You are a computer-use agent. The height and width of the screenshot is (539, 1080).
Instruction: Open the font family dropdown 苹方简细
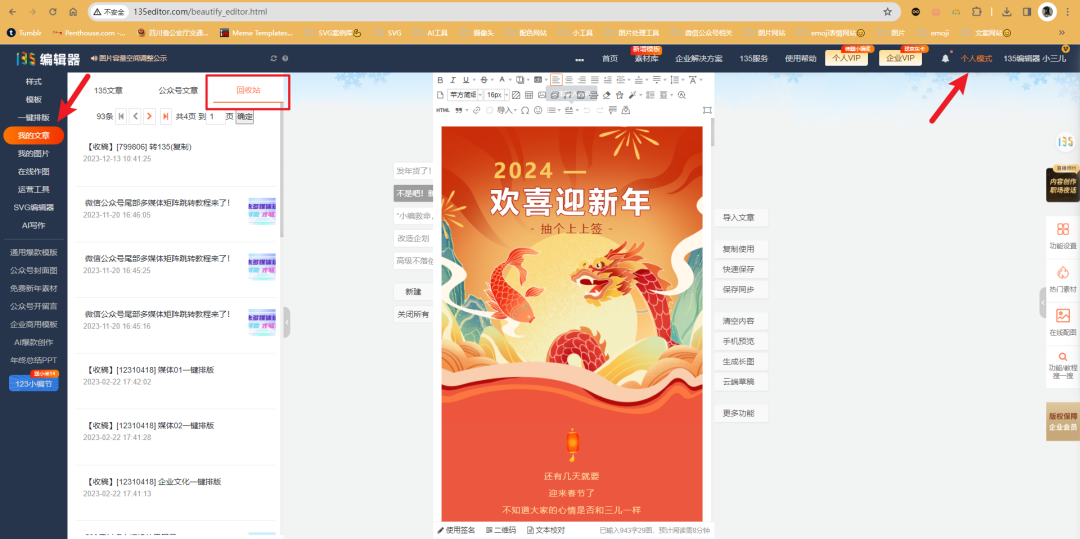click(464, 95)
